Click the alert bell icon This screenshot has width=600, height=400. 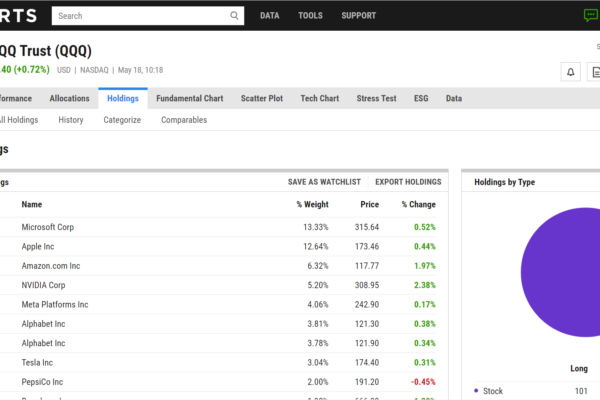[x=571, y=72]
